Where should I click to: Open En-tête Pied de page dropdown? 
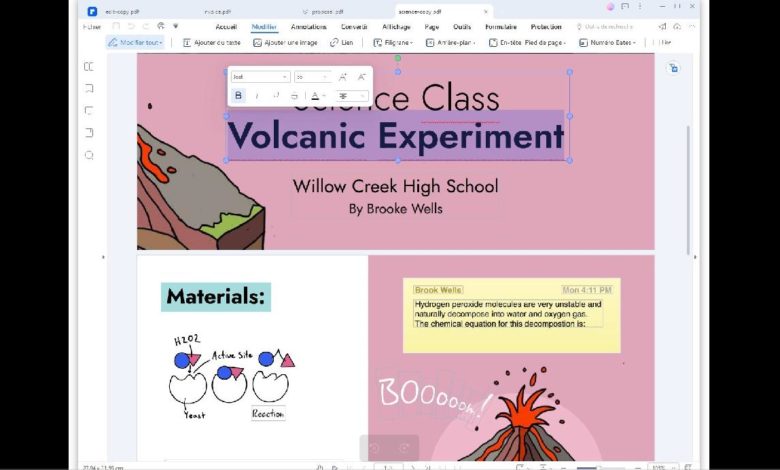pyautogui.click(x=528, y=43)
